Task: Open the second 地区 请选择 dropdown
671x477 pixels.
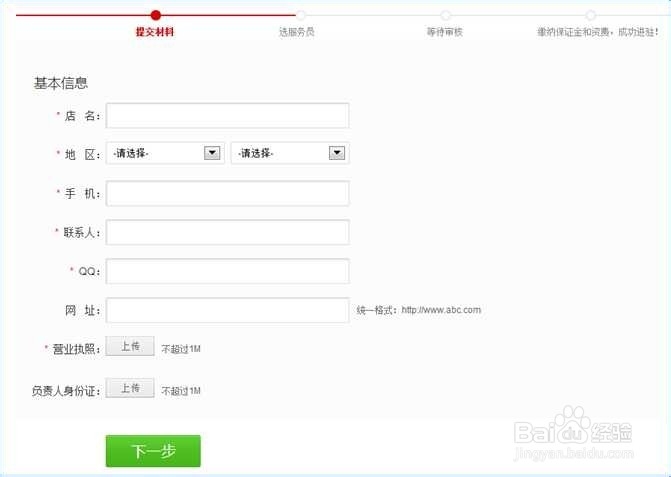Action: tap(290, 153)
